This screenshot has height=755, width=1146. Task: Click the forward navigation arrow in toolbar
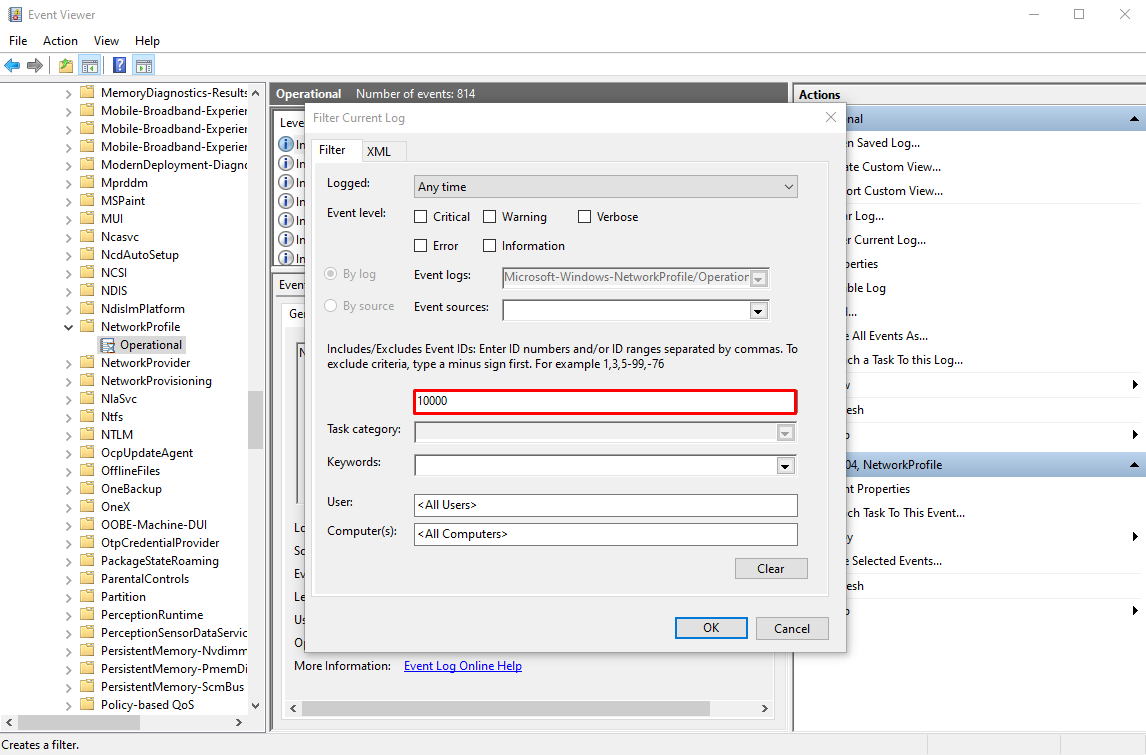pos(33,65)
